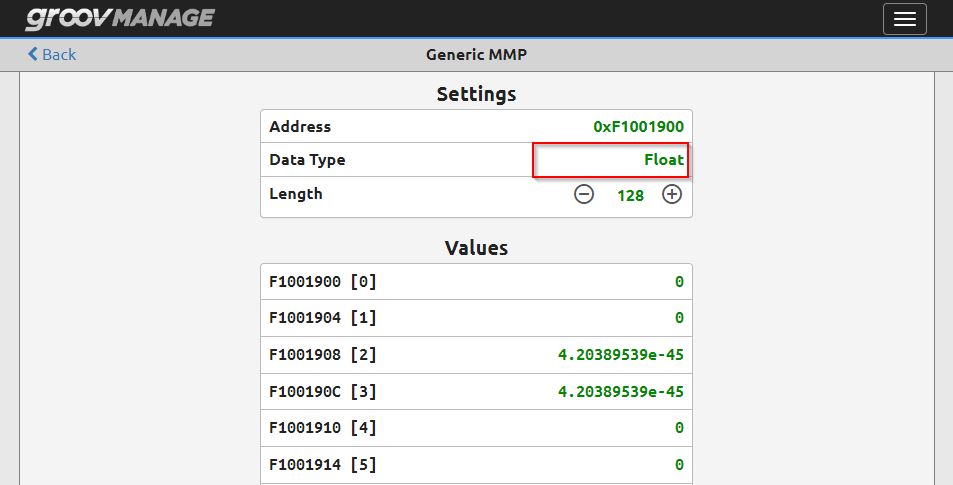Click value 4.20389539e-45 at index 2
Screen dimensions: 953x485
[x=621, y=355]
